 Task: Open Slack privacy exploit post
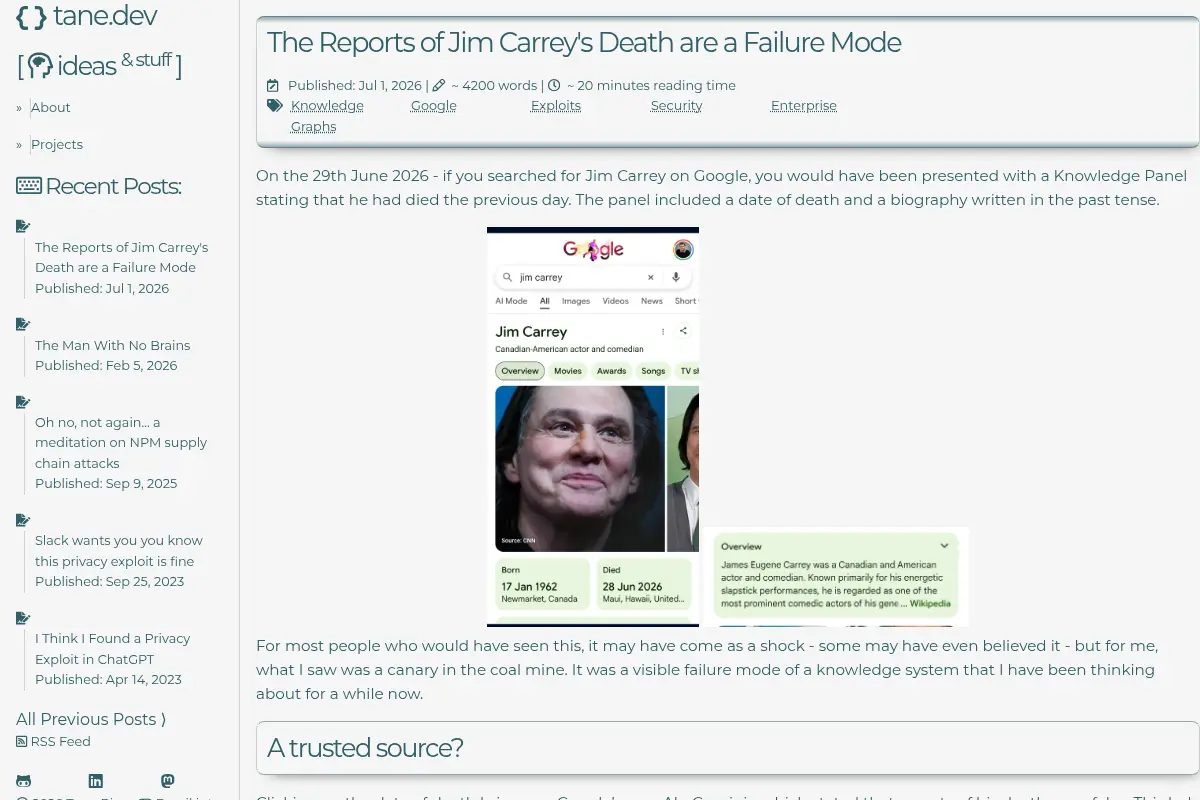(119, 551)
